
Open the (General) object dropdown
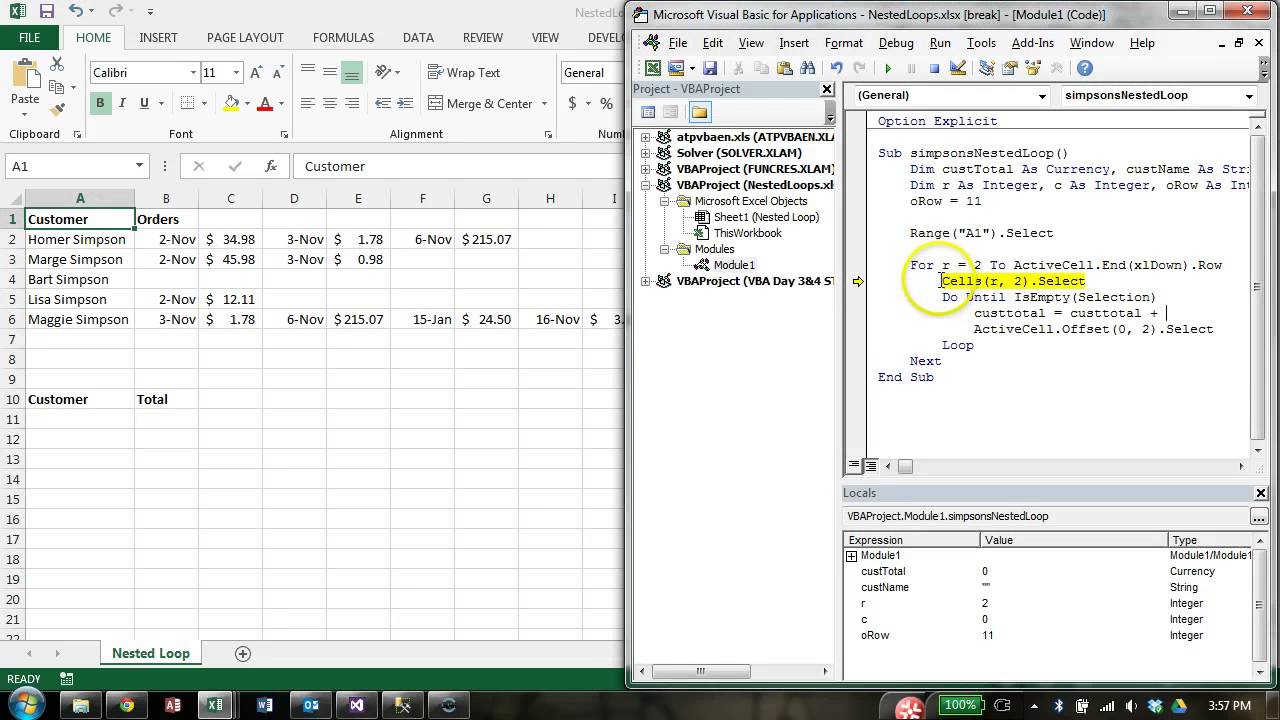click(x=1042, y=96)
